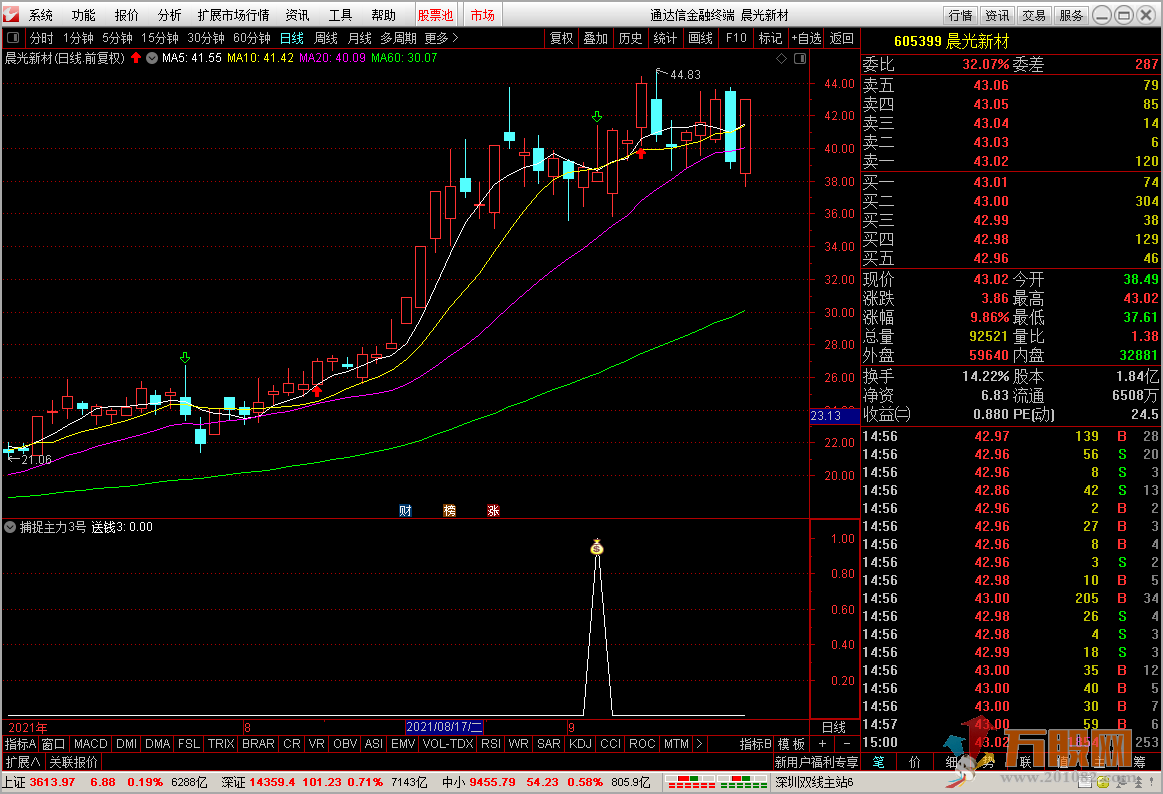Add stock via +自选 button
This screenshot has height=794, width=1163.
pyautogui.click(x=806, y=38)
